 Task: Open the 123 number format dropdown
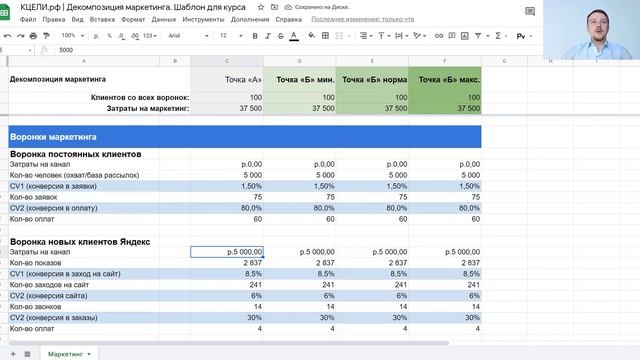[149, 36]
